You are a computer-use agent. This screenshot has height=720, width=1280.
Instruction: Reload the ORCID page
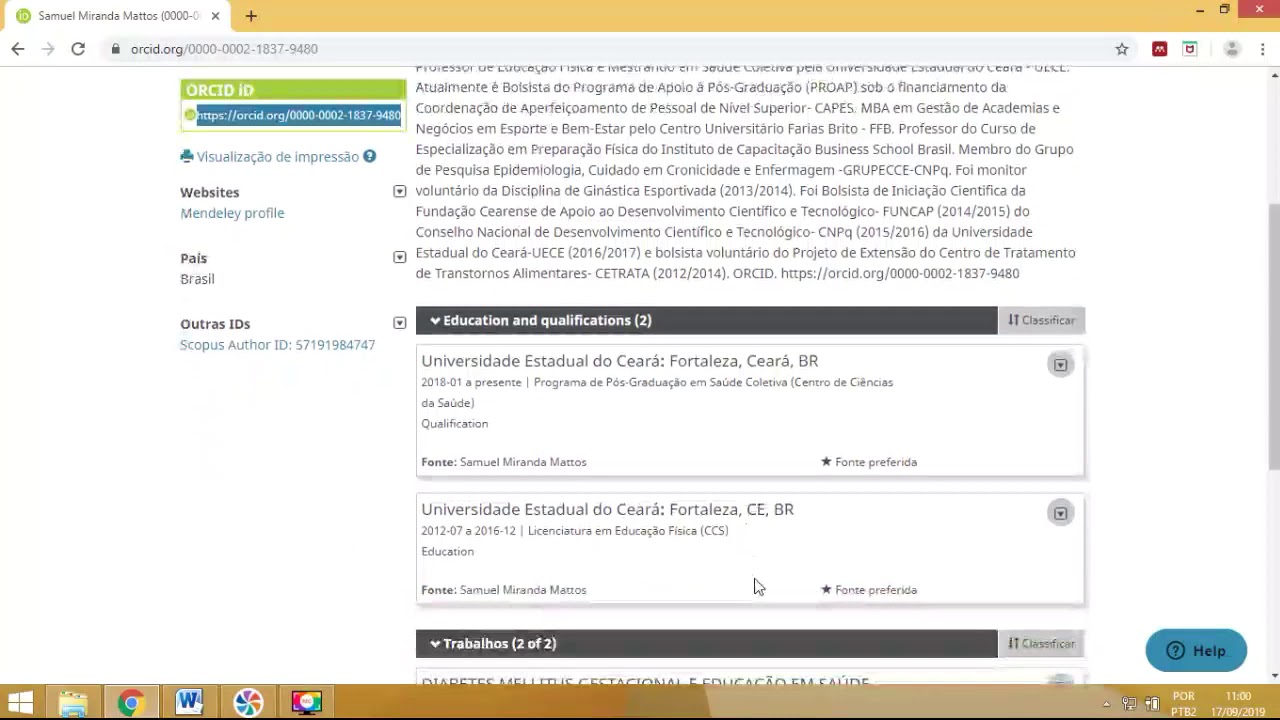(78, 49)
